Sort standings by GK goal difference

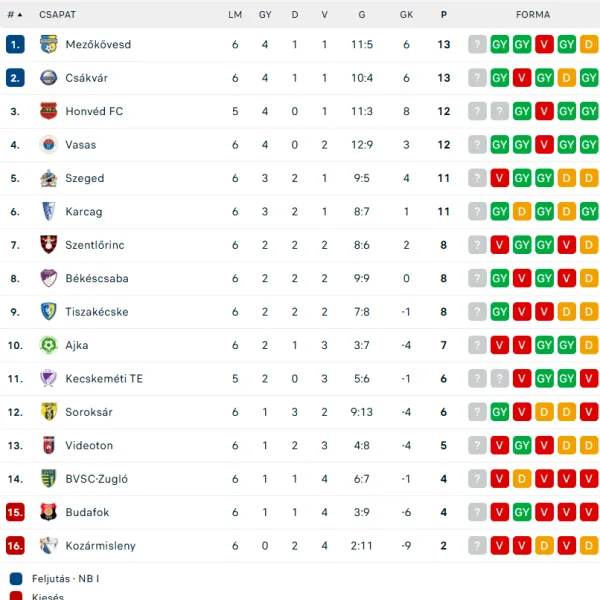coord(406,15)
